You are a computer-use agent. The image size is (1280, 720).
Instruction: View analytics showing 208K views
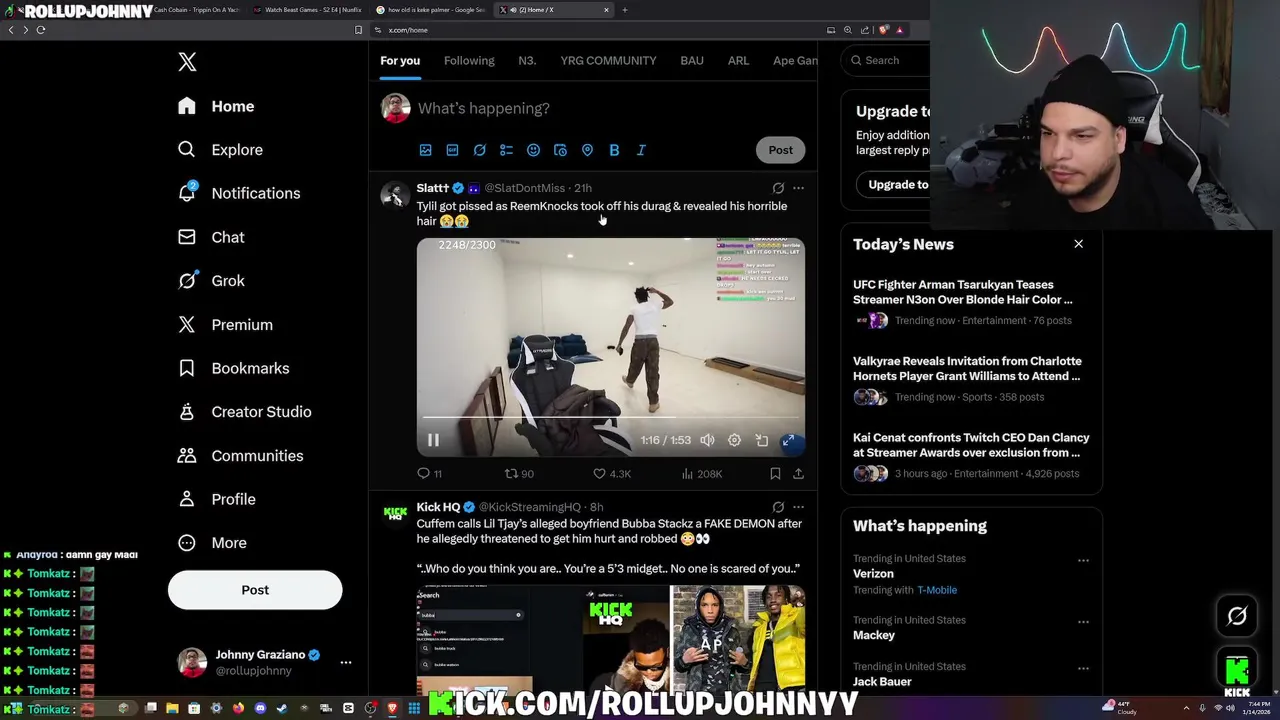pos(701,473)
